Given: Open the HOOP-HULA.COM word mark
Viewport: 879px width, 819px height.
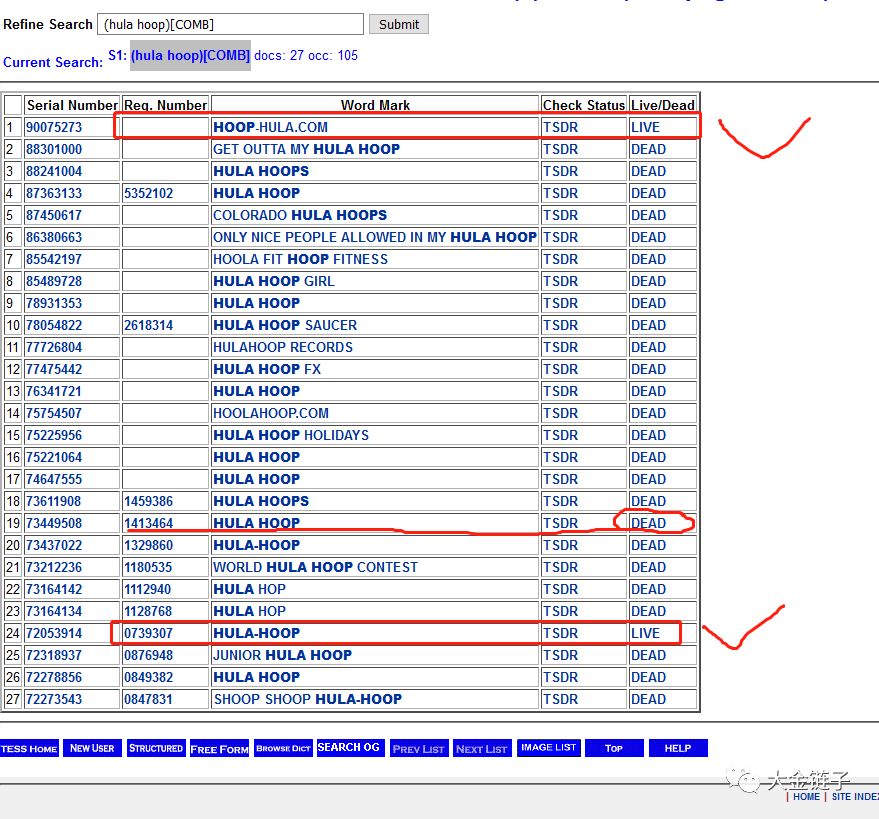Looking at the screenshot, I should pyautogui.click(x=270, y=127).
